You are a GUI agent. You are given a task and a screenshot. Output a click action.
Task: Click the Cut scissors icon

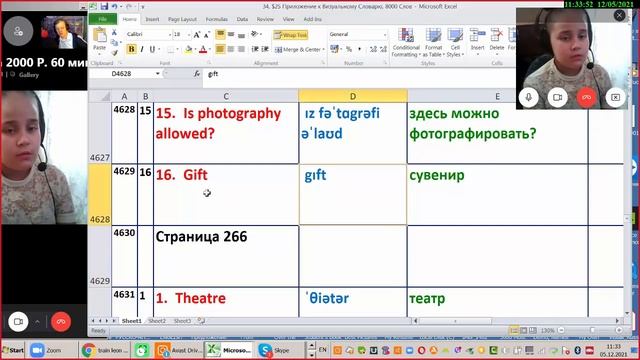tap(114, 32)
